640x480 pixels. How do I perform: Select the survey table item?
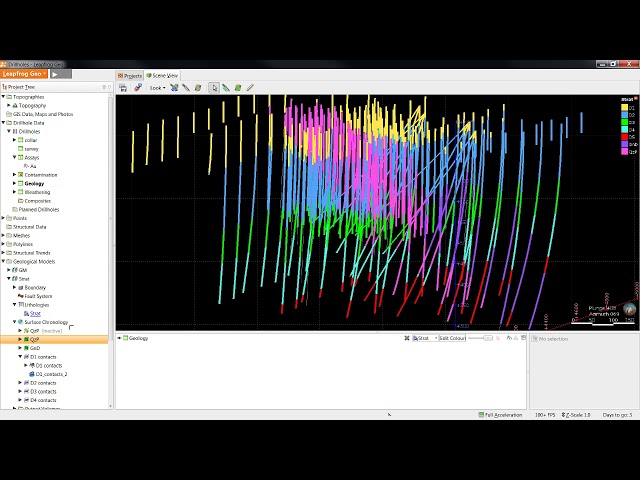(x=31, y=149)
